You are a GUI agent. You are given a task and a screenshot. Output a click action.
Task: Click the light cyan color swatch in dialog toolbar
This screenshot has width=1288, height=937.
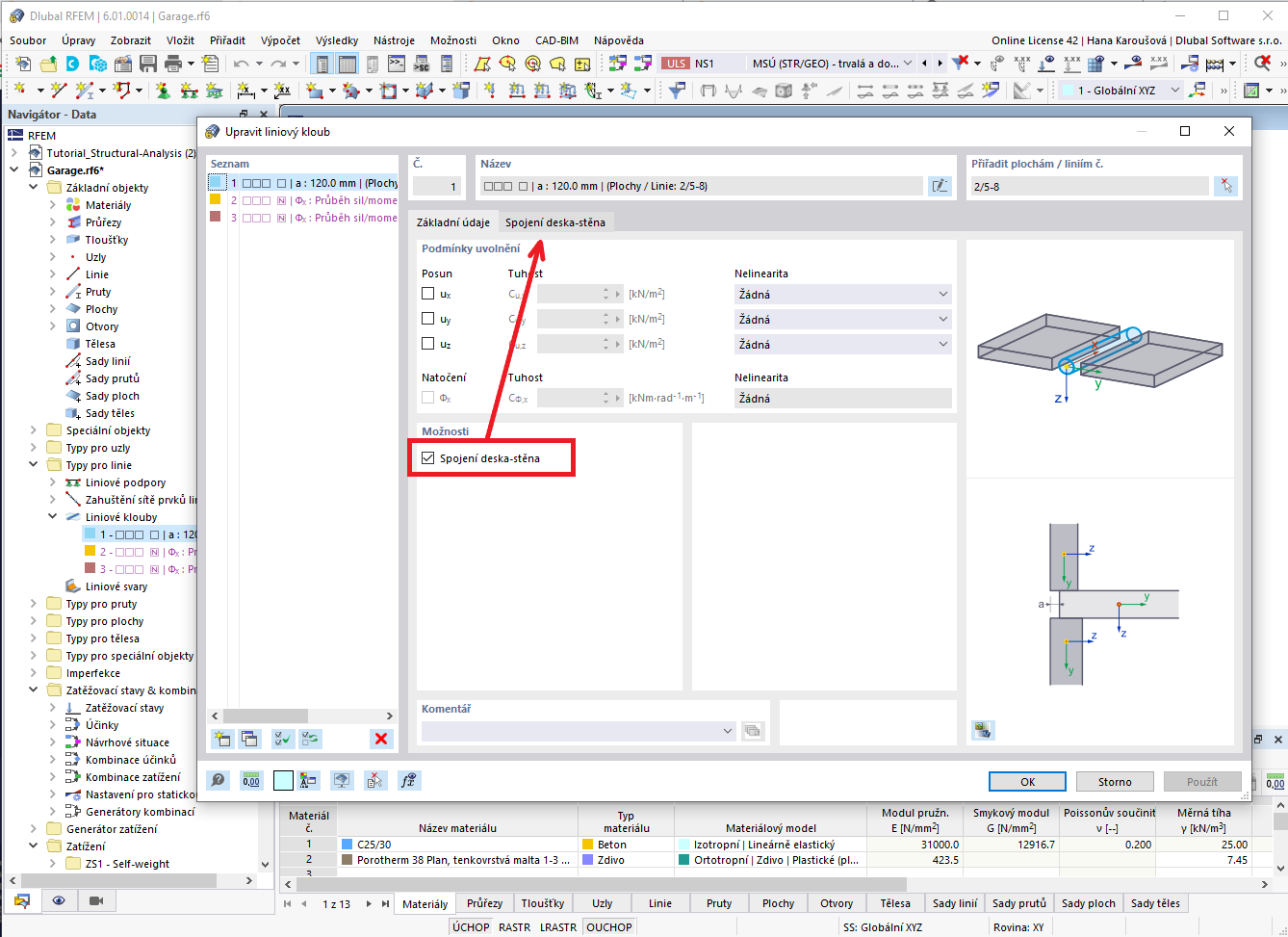click(x=283, y=780)
